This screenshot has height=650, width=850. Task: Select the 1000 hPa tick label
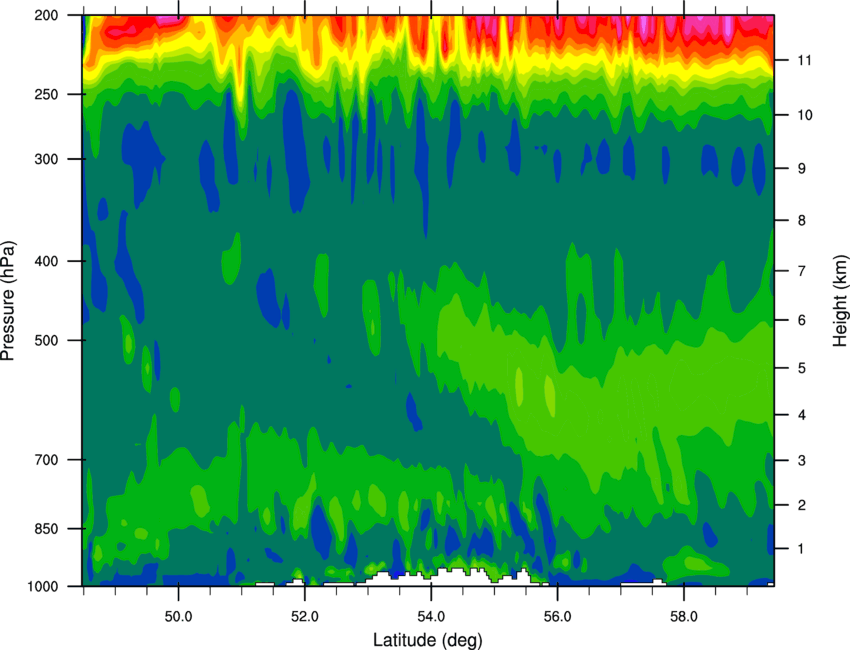point(42,587)
